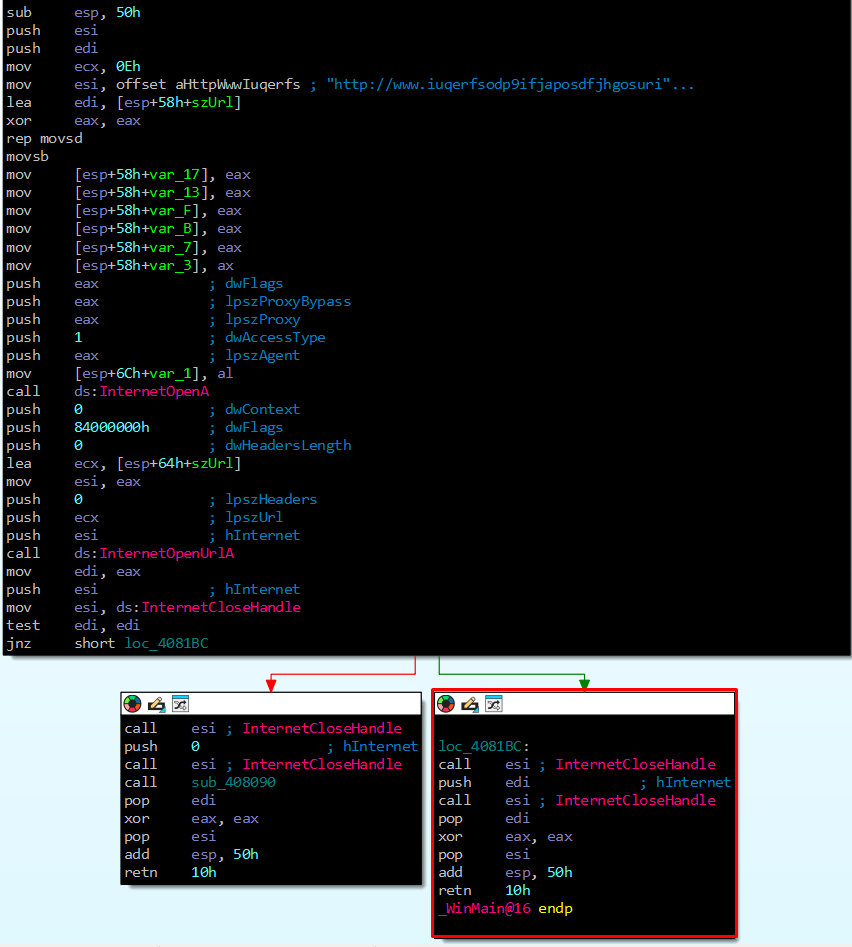Select the dwAccessType comment text
The image size is (852, 947).
pos(274,337)
